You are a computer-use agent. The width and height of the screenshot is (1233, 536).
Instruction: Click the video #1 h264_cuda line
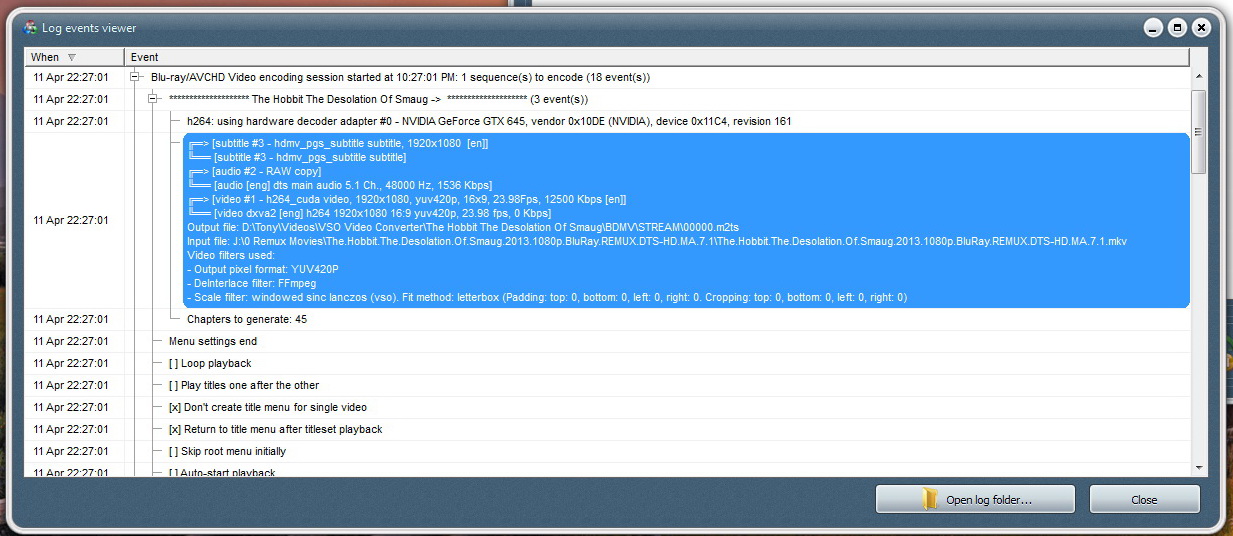coord(407,199)
